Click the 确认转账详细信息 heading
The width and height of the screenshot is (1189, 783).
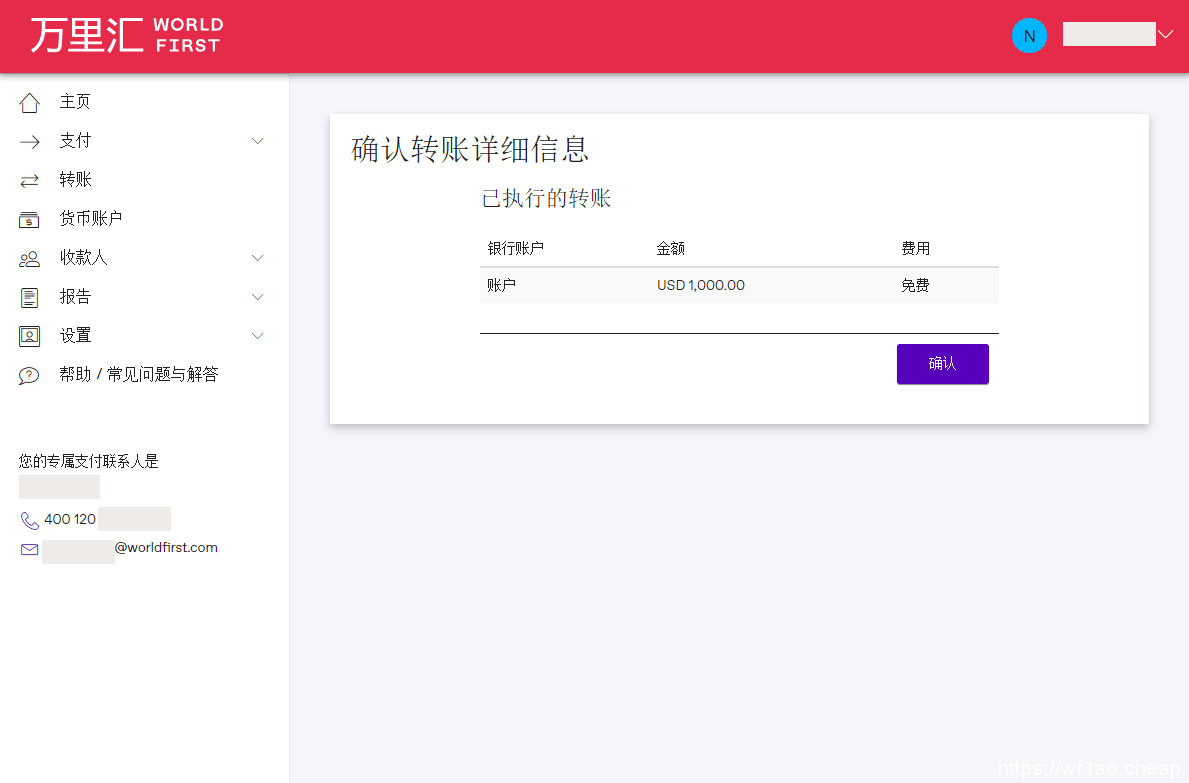pos(470,149)
